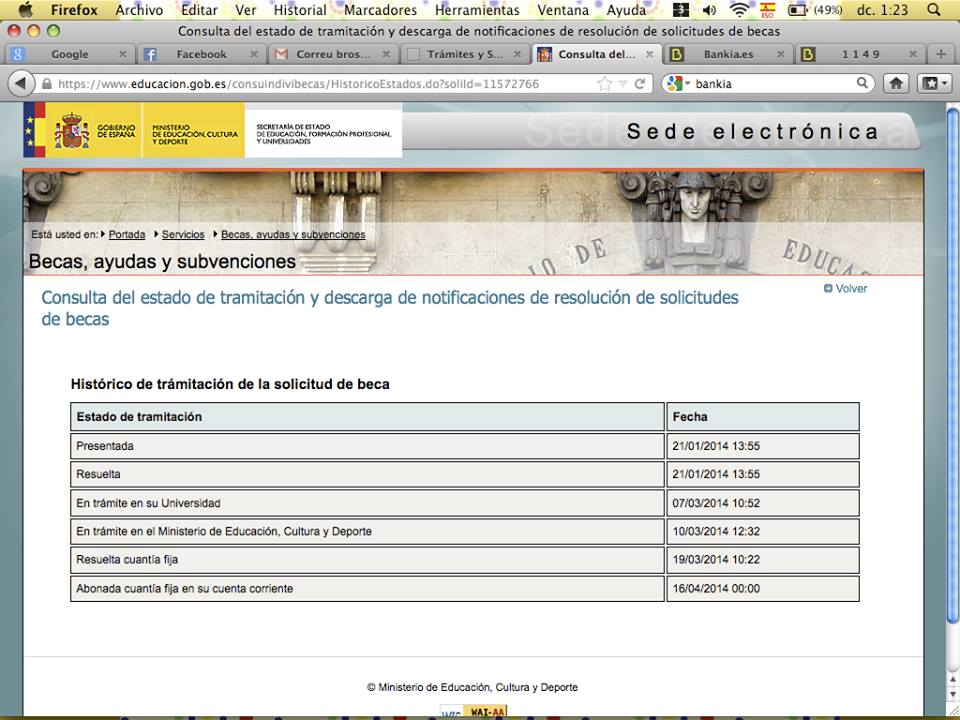Click the browser back arrow button
The width and height of the screenshot is (960, 720).
coord(20,84)
